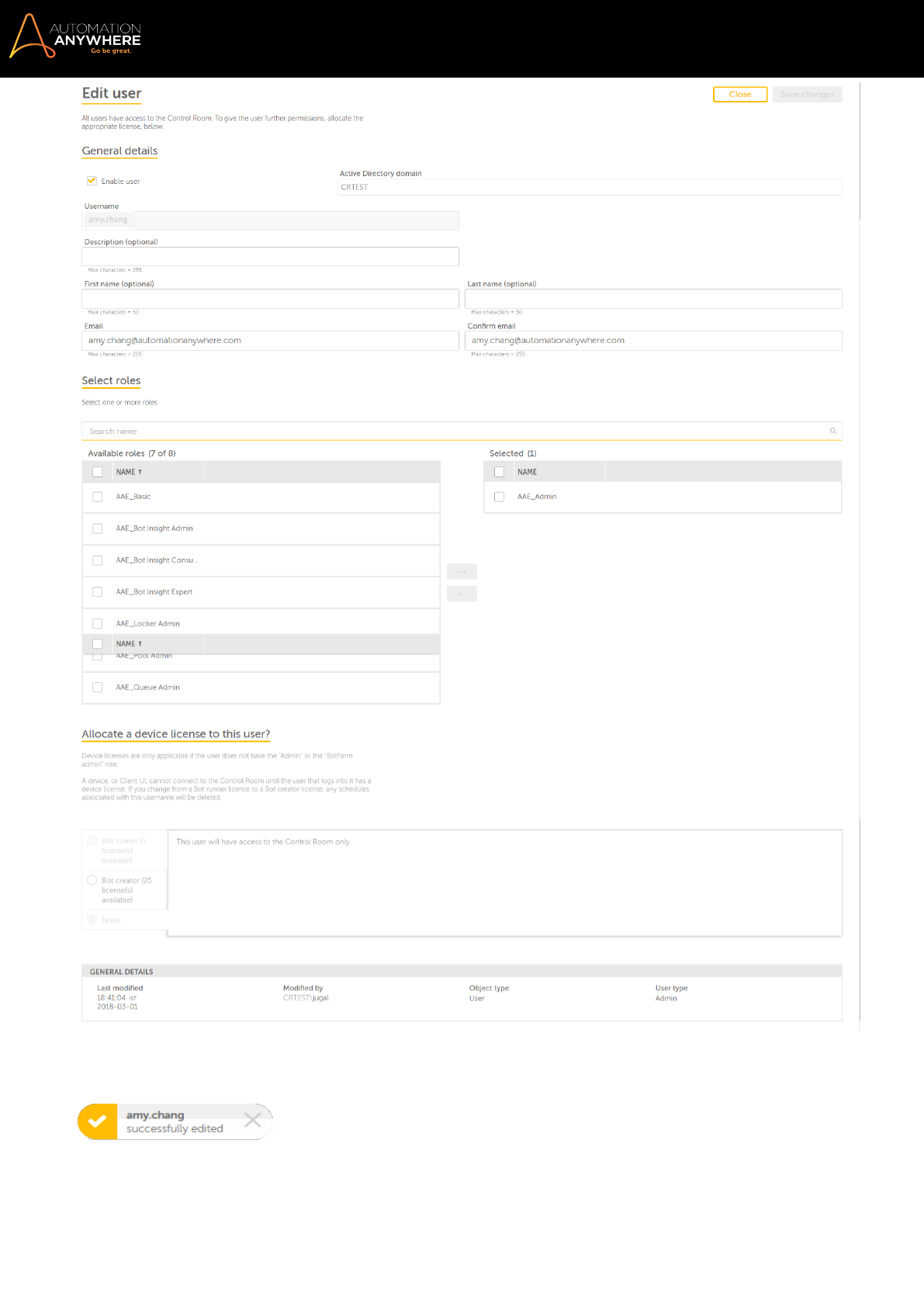
Task: Check select-all box in Selected roles header
Action: pos(500,472)
